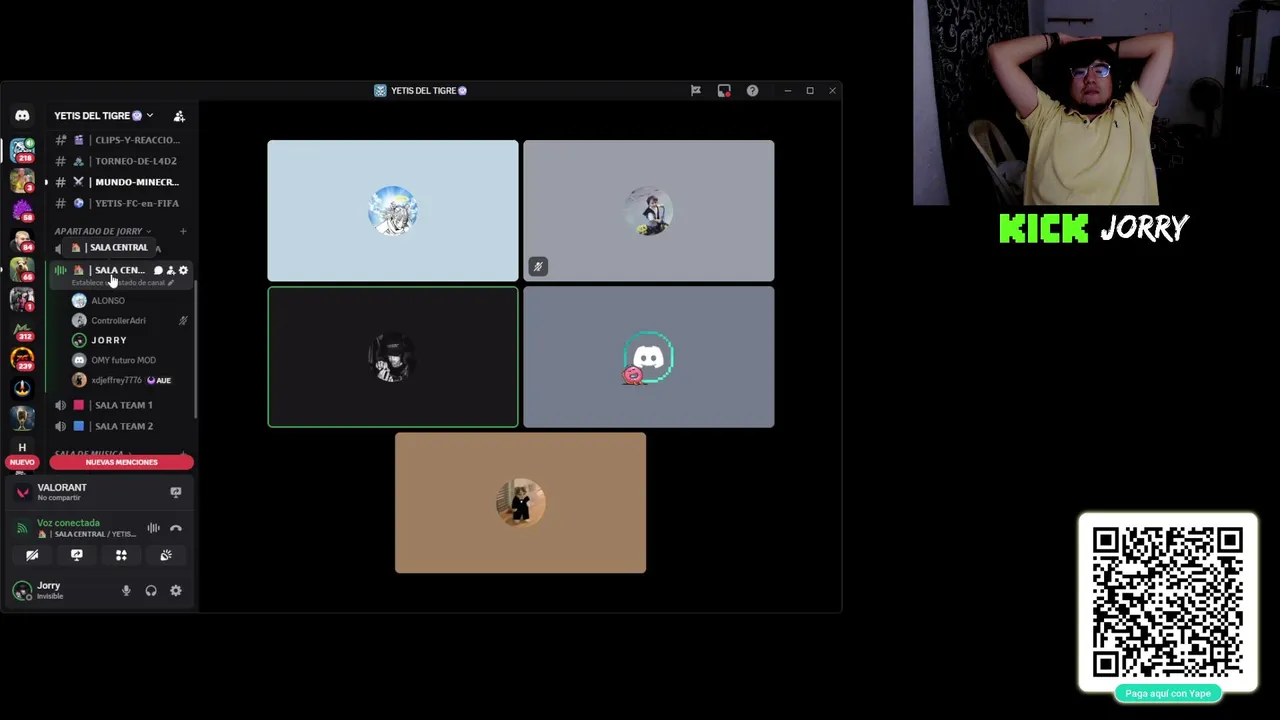The height and width of the screenshot is (720, 1280).
Task: Open the rocket server icon
Action: click(x=22, y=388)
